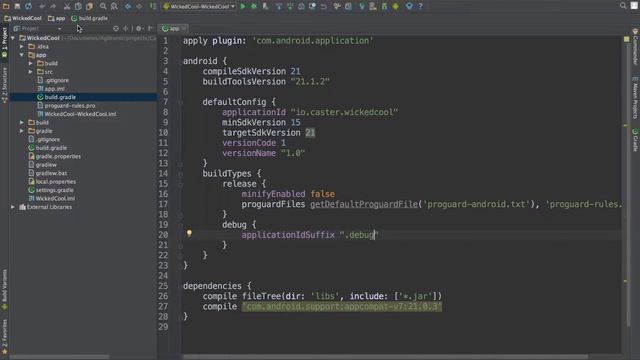Close the app editor tab
This screenshot has height=360, width=640.
click(x=184, y=29)
